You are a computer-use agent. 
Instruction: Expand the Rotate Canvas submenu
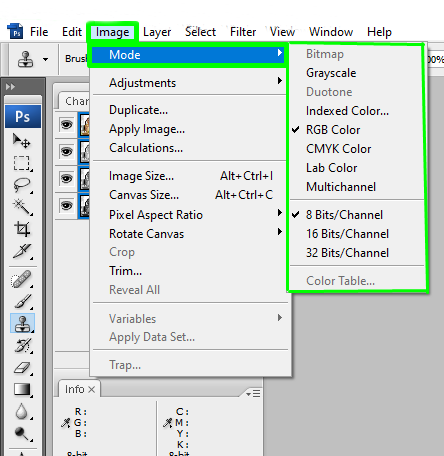(189, 234)
